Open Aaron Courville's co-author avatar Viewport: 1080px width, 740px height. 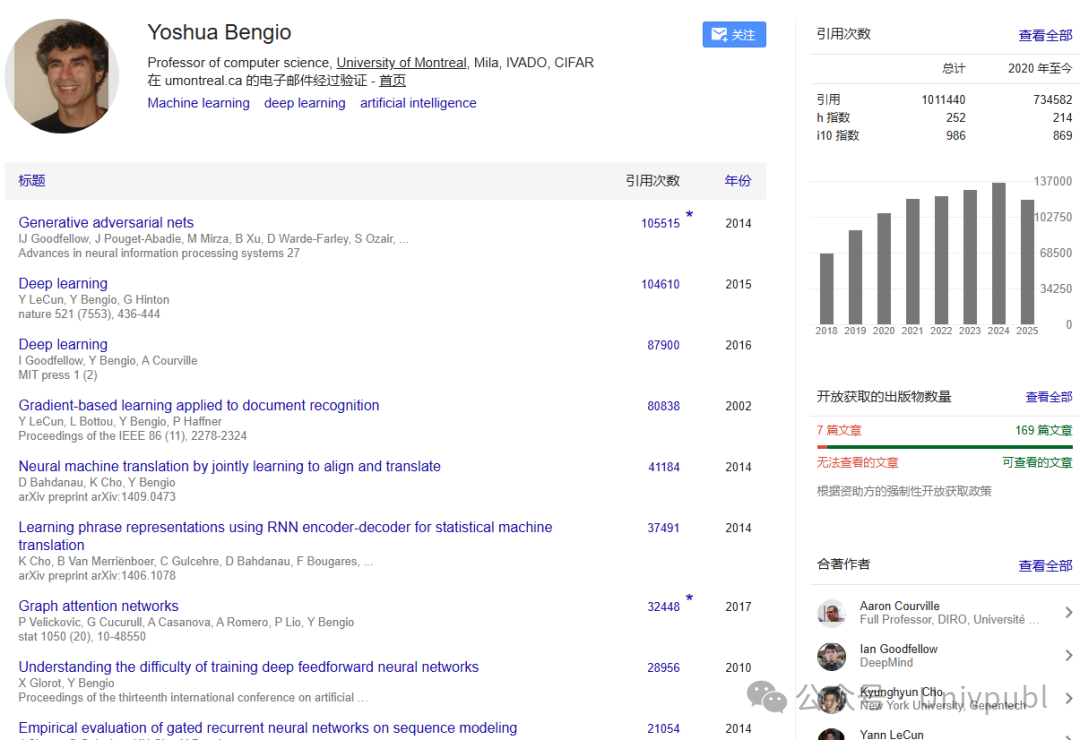pyautogui.click(x=831, y=613)
